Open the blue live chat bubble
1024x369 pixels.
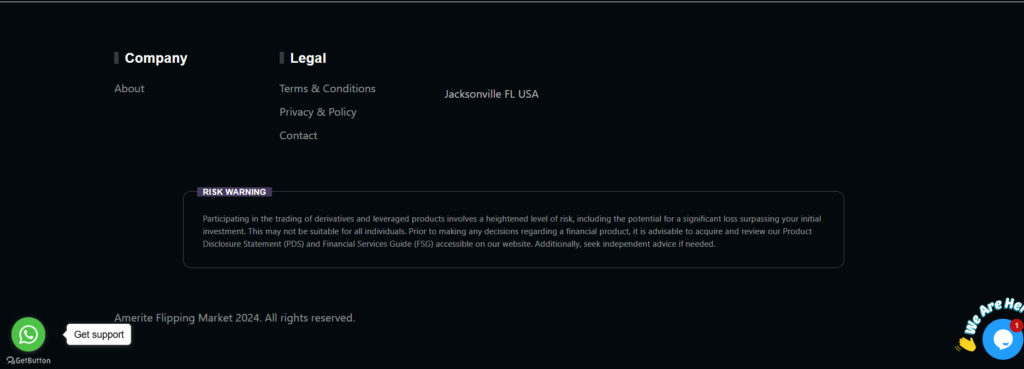pos(1002,339)
